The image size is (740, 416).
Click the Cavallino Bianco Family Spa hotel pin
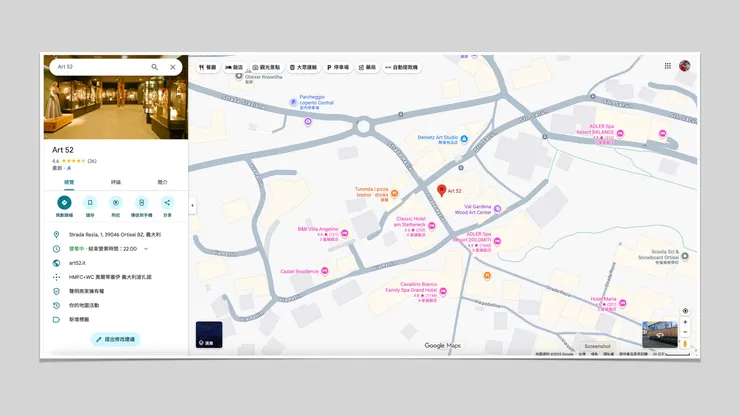pos(443,291)
